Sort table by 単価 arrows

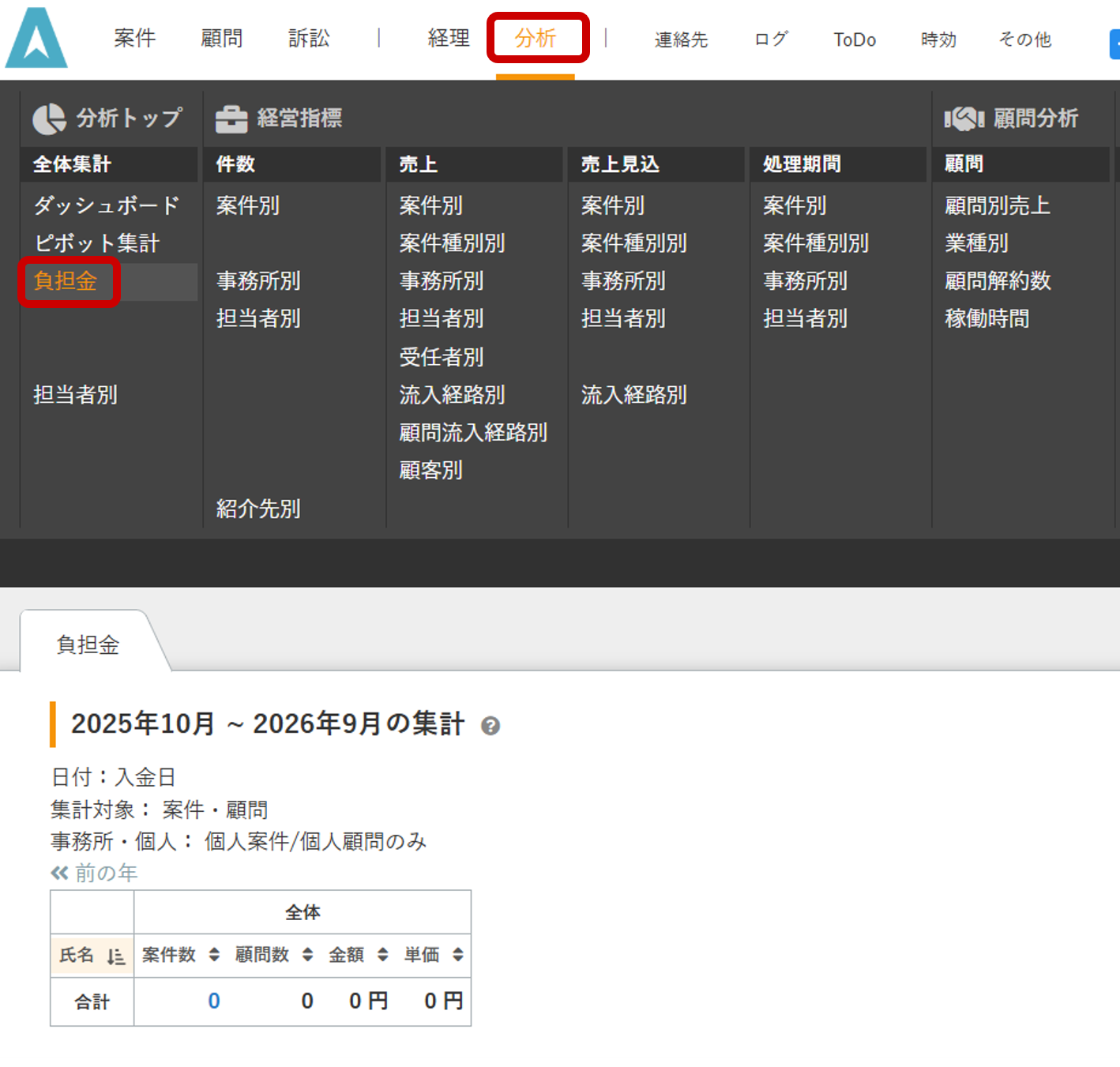457,955
